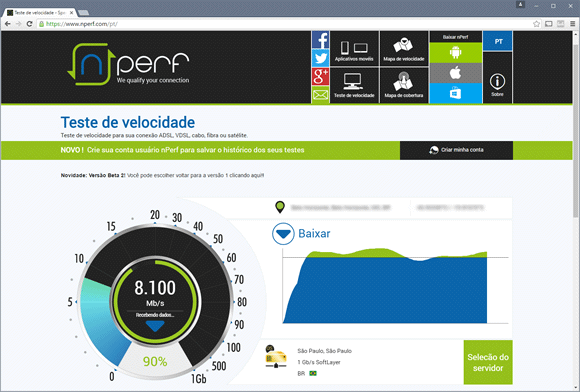Change language with PT button

pyautogui.click(x=498, y=41)
